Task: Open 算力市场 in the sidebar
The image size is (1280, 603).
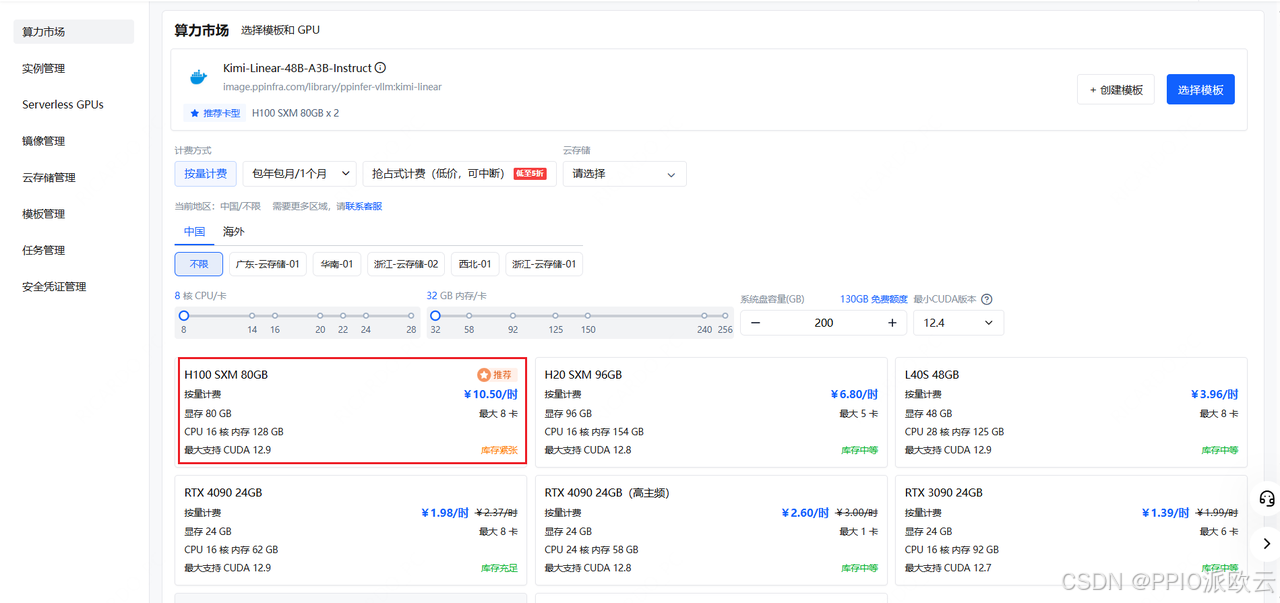Action: click(73, 32)
